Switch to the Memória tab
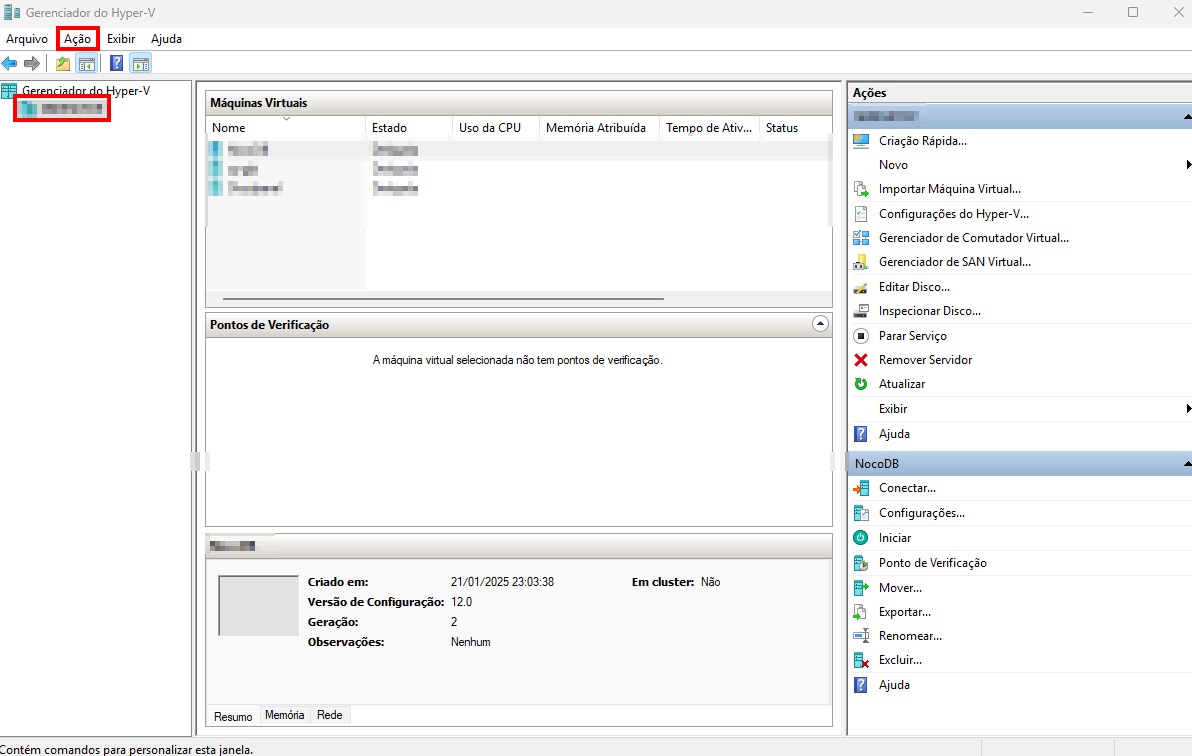 [x=284, y=715]
